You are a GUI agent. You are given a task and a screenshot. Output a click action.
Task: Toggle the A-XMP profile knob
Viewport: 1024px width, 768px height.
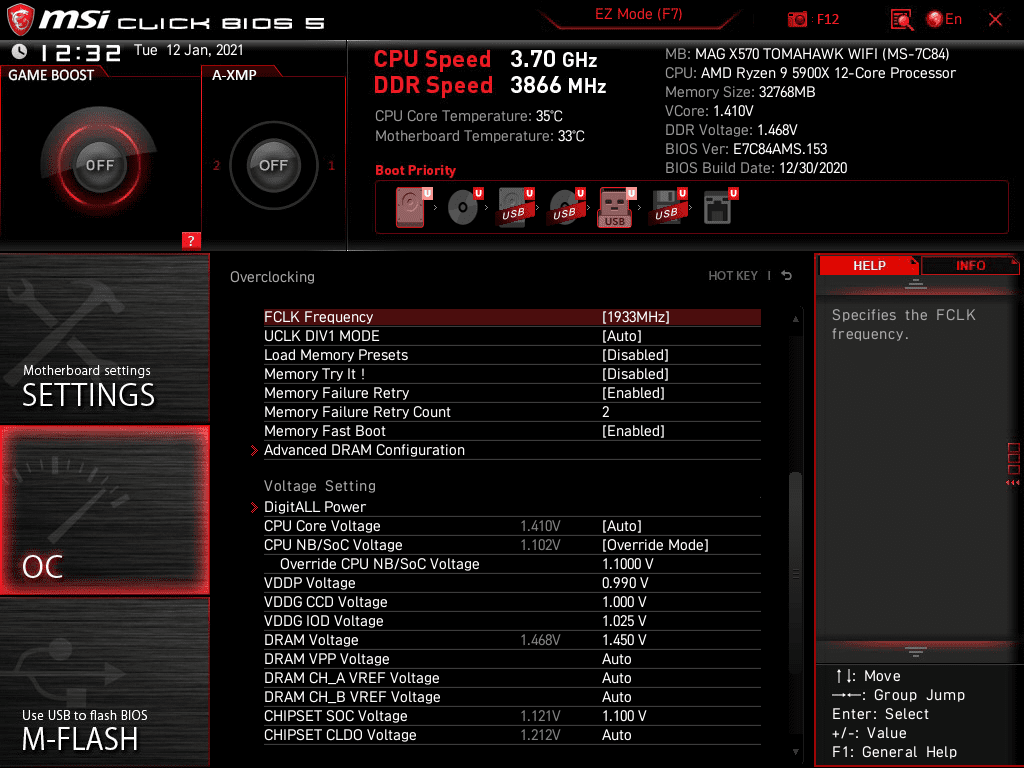click(273, 165)
